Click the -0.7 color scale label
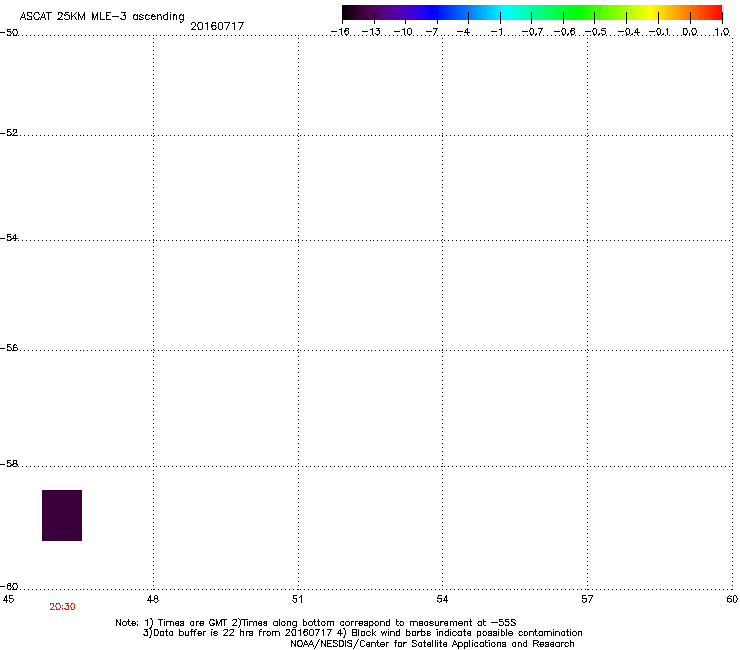This screenshot has width=740, height=650. point(532,32)
